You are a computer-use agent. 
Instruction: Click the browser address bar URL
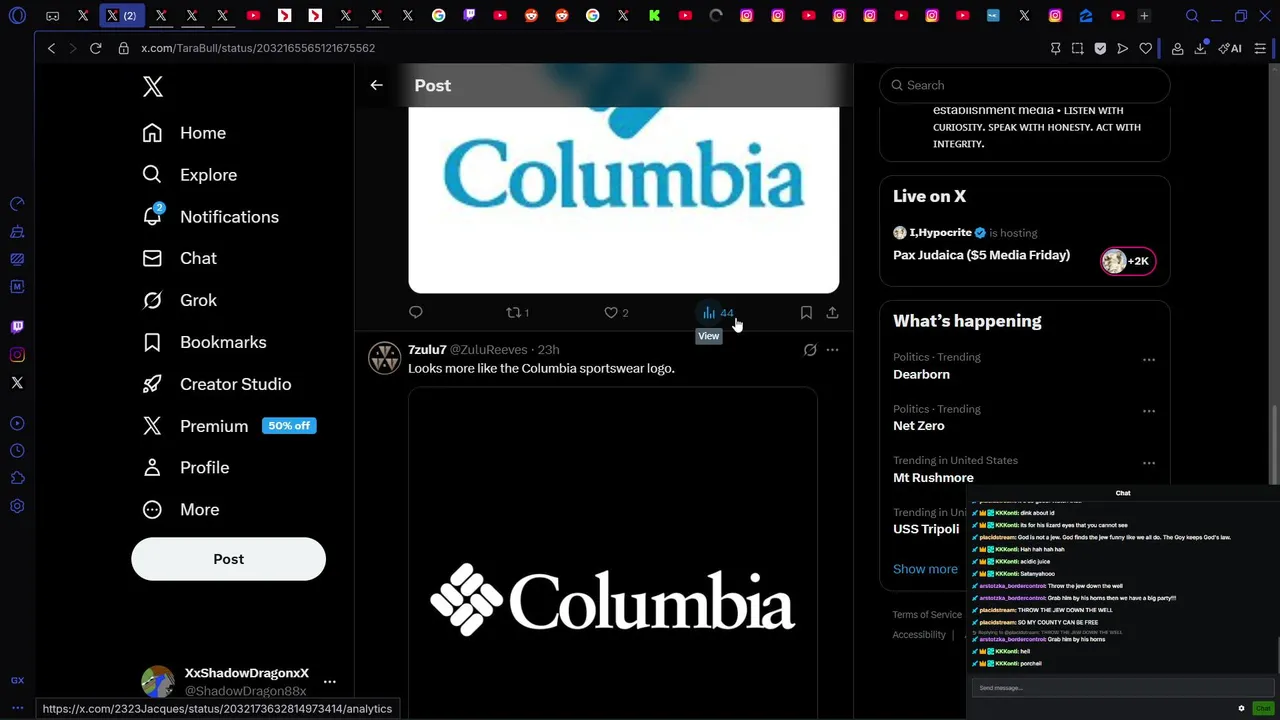258,48
